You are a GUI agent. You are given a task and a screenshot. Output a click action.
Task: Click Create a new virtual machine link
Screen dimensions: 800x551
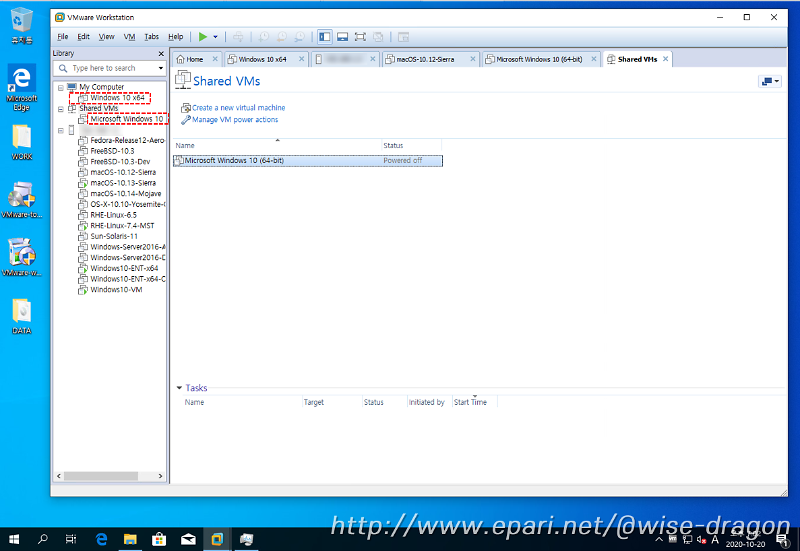[238, 108]
